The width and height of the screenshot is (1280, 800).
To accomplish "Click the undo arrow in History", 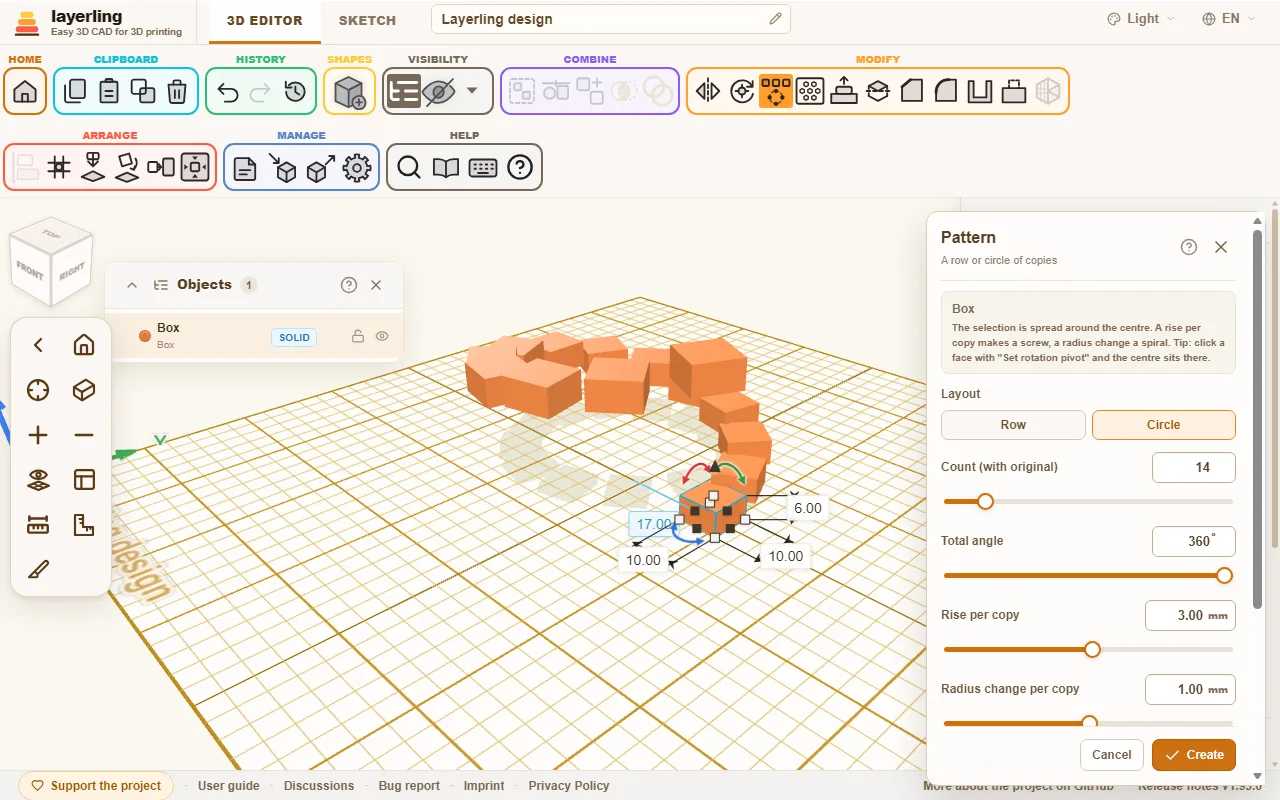I will tap(227, 92).
